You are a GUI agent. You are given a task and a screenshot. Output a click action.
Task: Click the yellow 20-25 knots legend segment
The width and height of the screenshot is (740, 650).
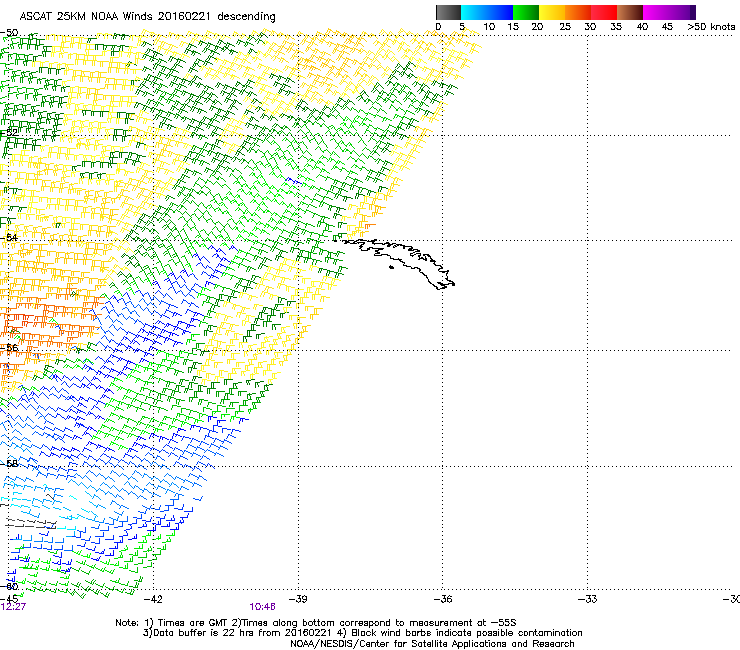[552, 12]
